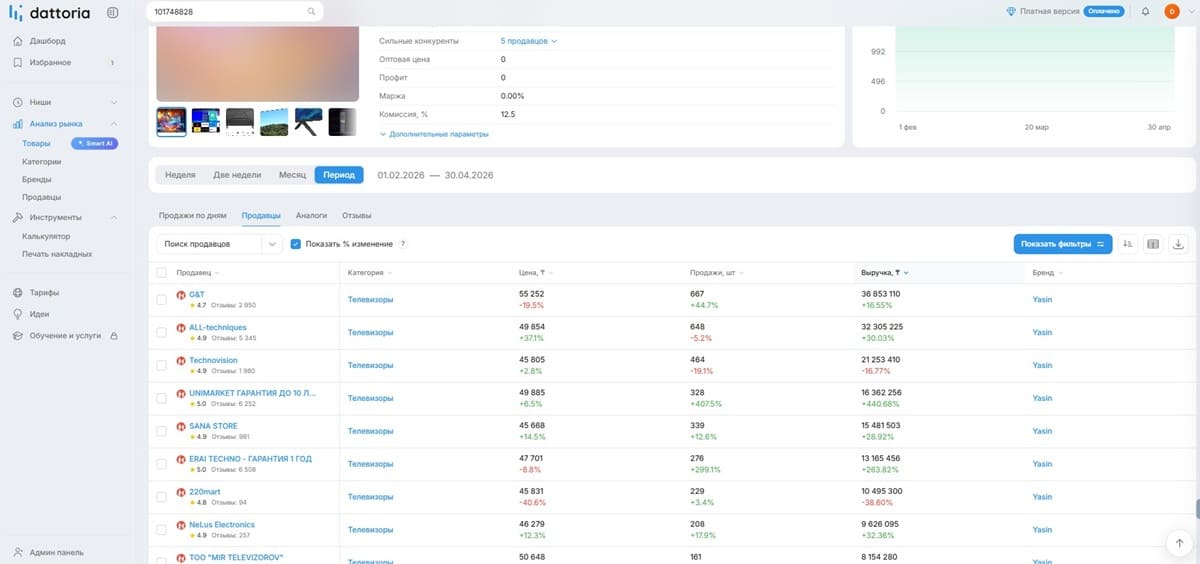
Task: Collapse the Анализ рынка section chevron
Action: coord(113,124)
